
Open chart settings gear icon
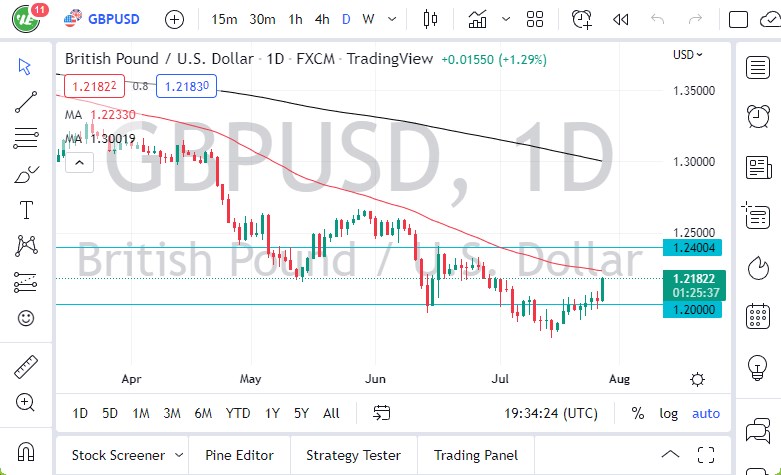point(697,379)
